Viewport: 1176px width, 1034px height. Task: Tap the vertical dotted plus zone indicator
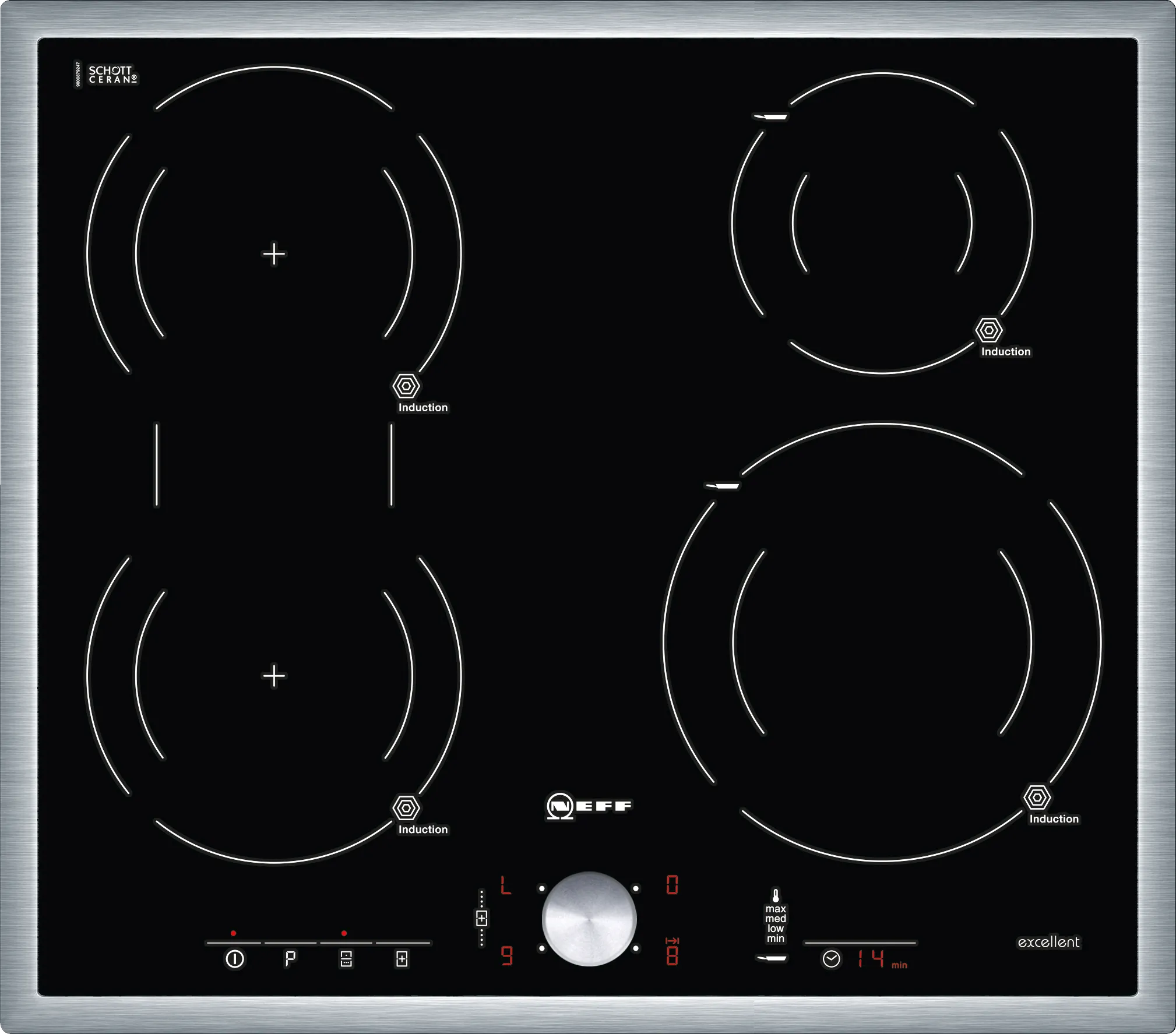pos(481,919)
